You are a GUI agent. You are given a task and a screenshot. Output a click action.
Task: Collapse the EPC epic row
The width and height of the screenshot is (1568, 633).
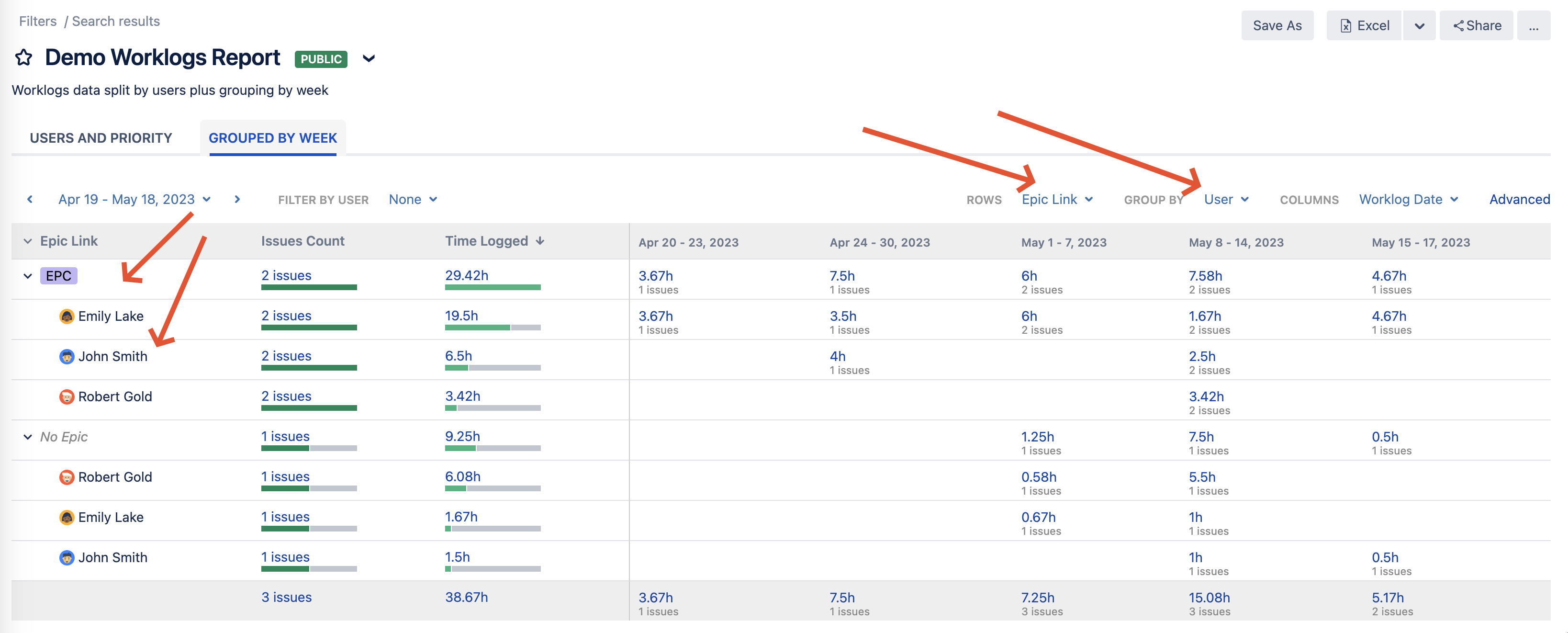point(27,276)
